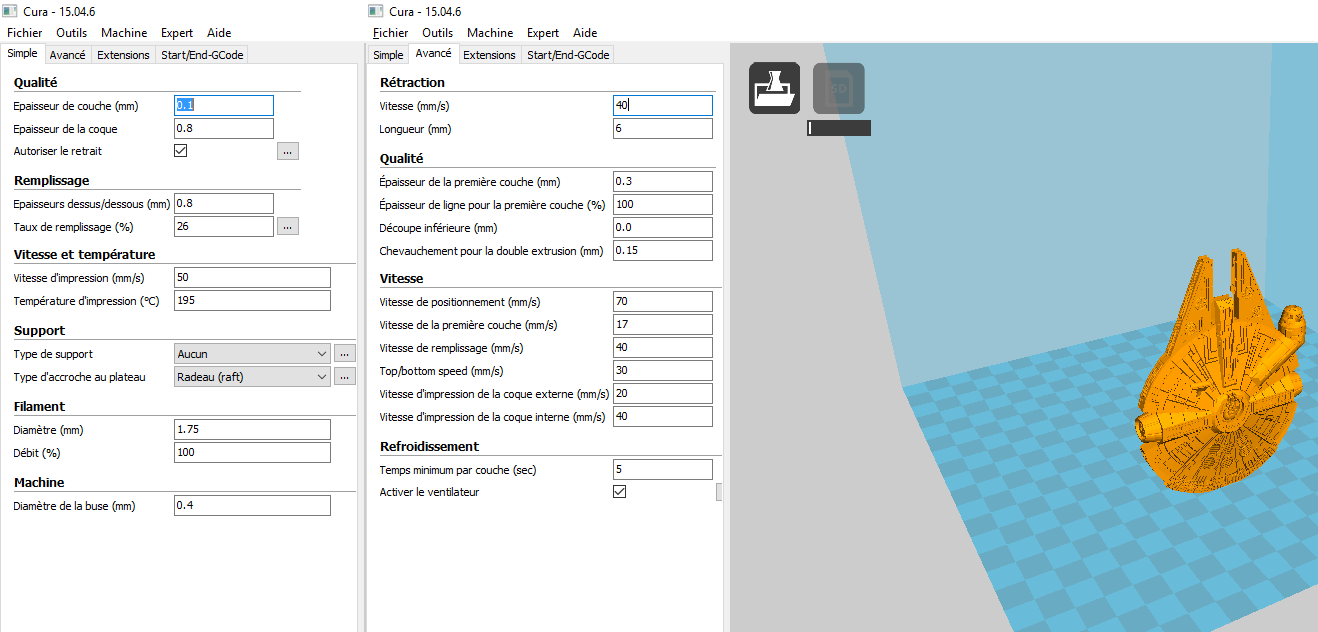
Task: Switch to Start/End-GCode tab in left window
Action: [x=202, y=55]
